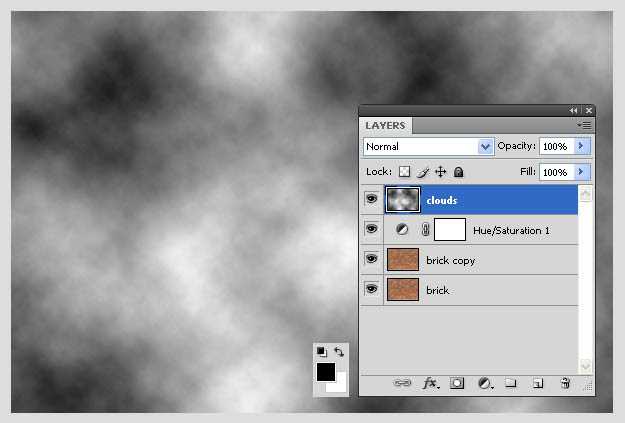Click the black foreground color swatch

click(325, 372)
